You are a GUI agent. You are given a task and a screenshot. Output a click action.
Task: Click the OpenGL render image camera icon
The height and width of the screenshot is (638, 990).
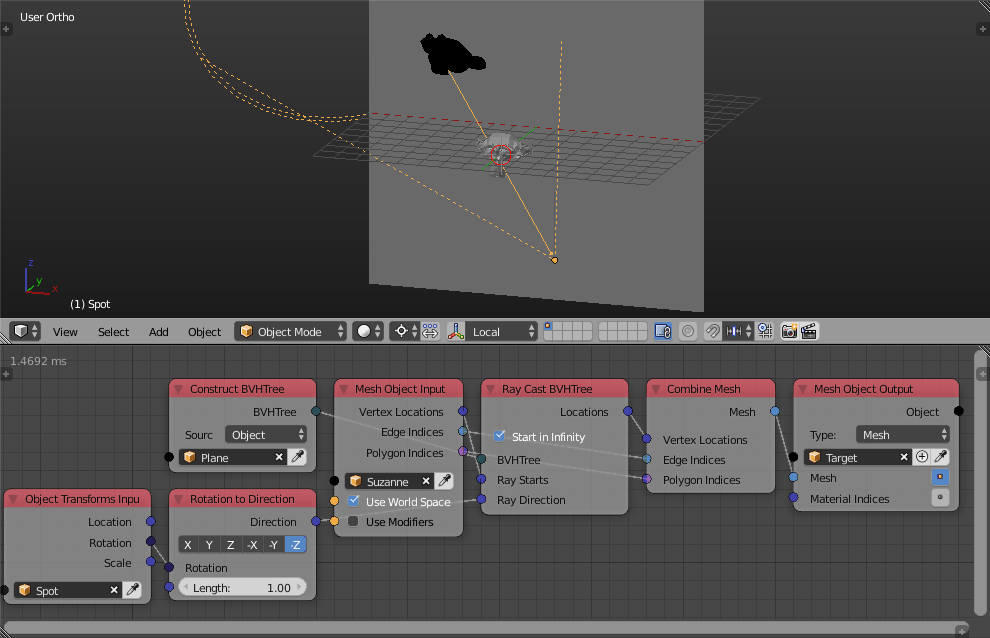789,331
